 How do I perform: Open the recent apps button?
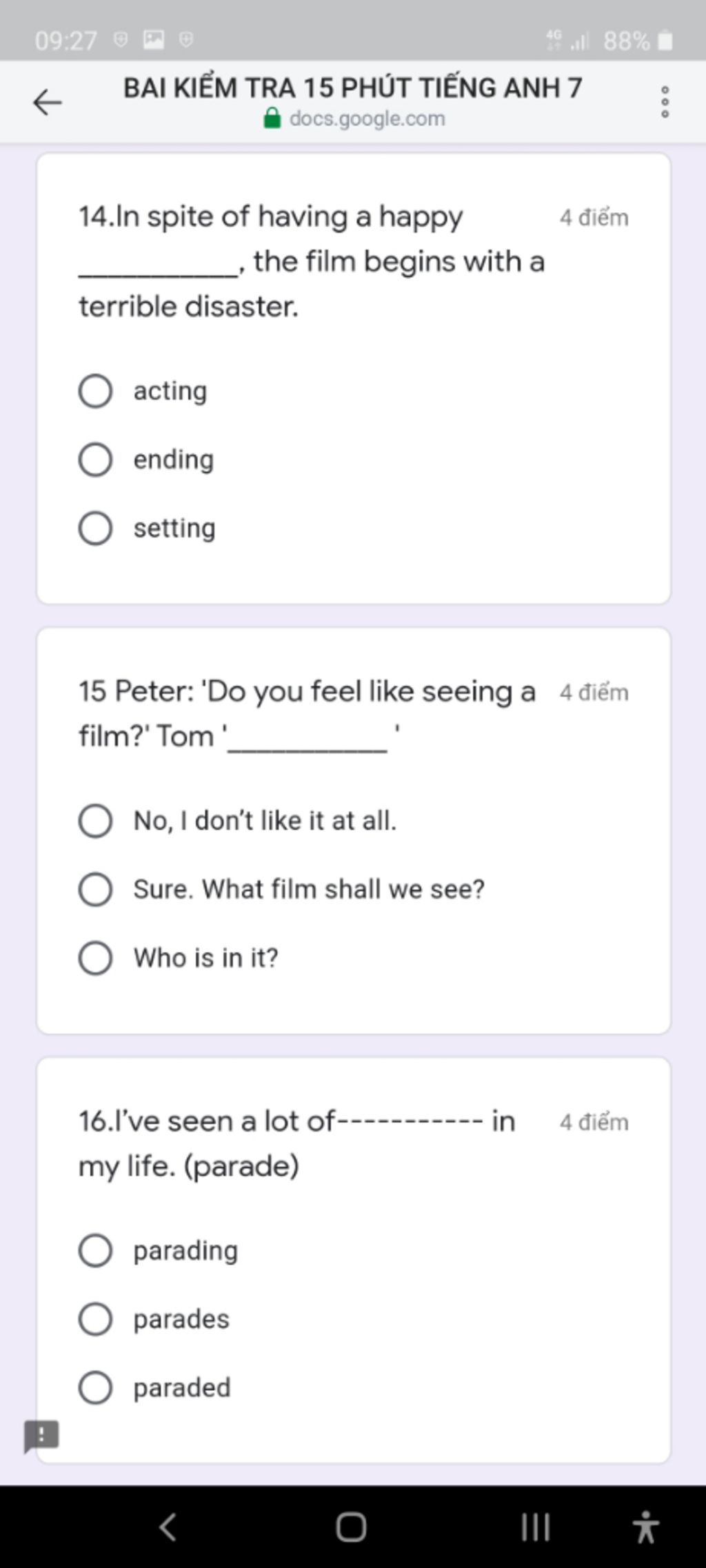536,1527
